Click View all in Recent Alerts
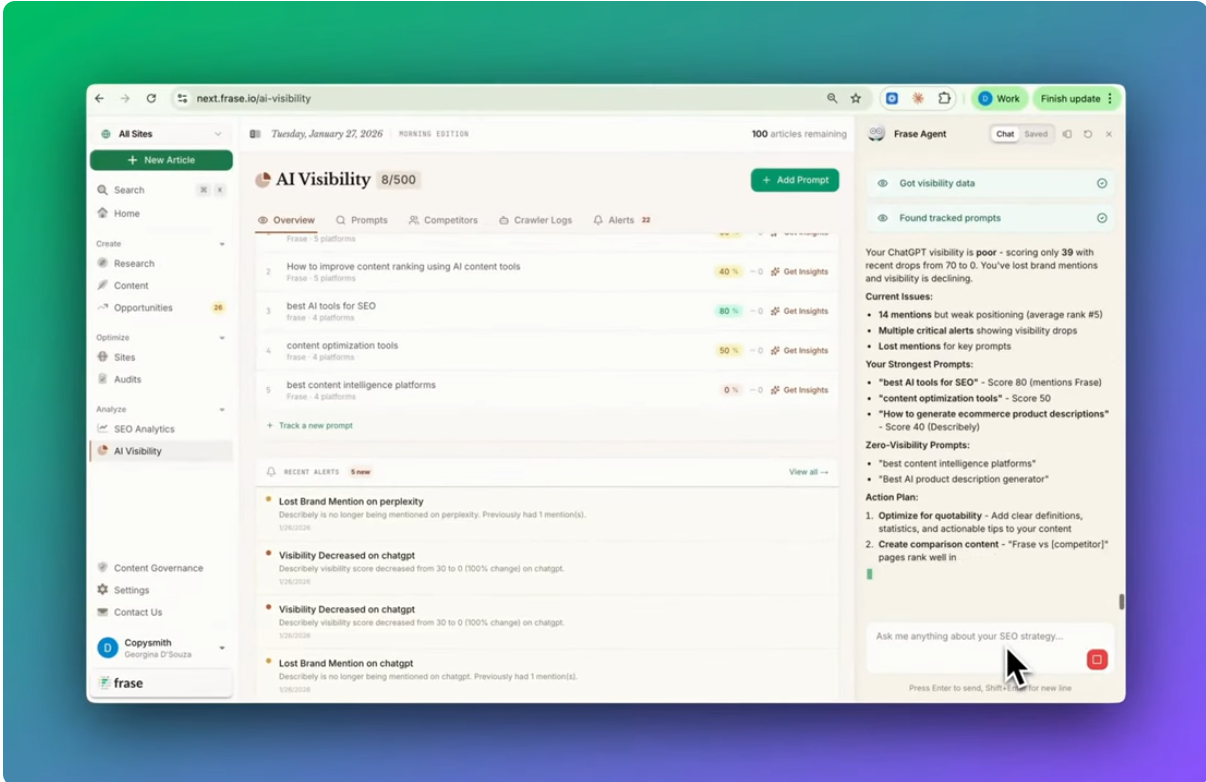1206x782 pixels. (808, 472)
